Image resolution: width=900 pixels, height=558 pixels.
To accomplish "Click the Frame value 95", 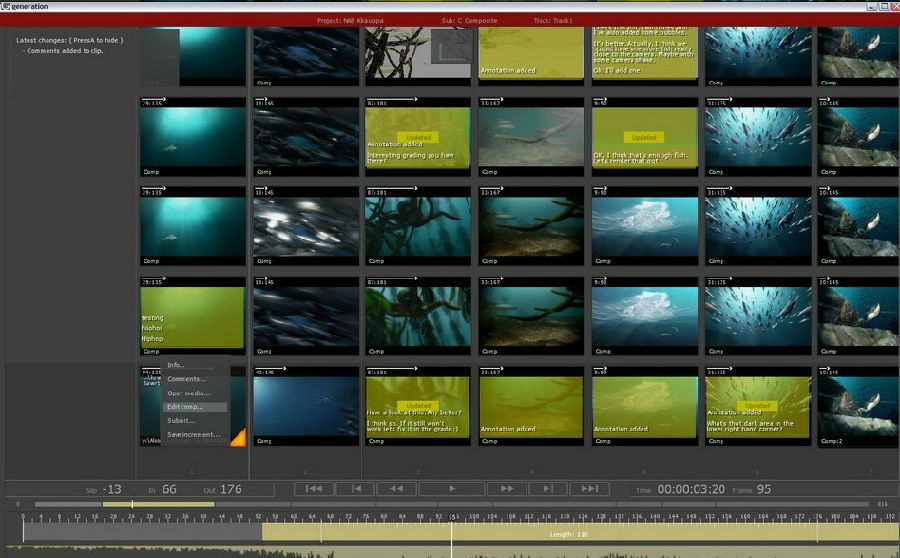I will (764, 490).
